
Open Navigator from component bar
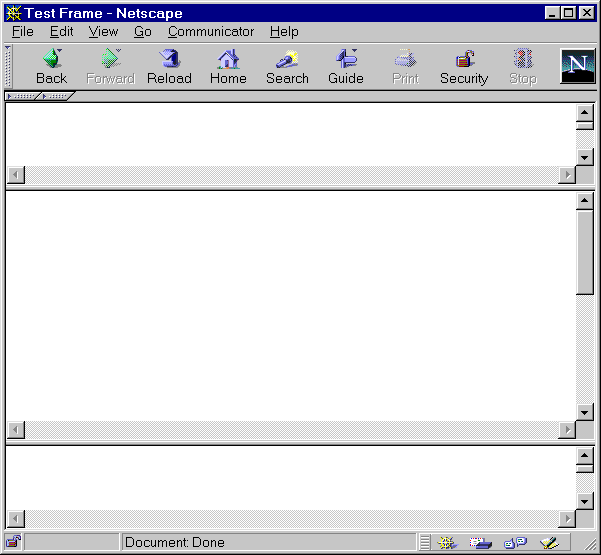click(447, 542)
